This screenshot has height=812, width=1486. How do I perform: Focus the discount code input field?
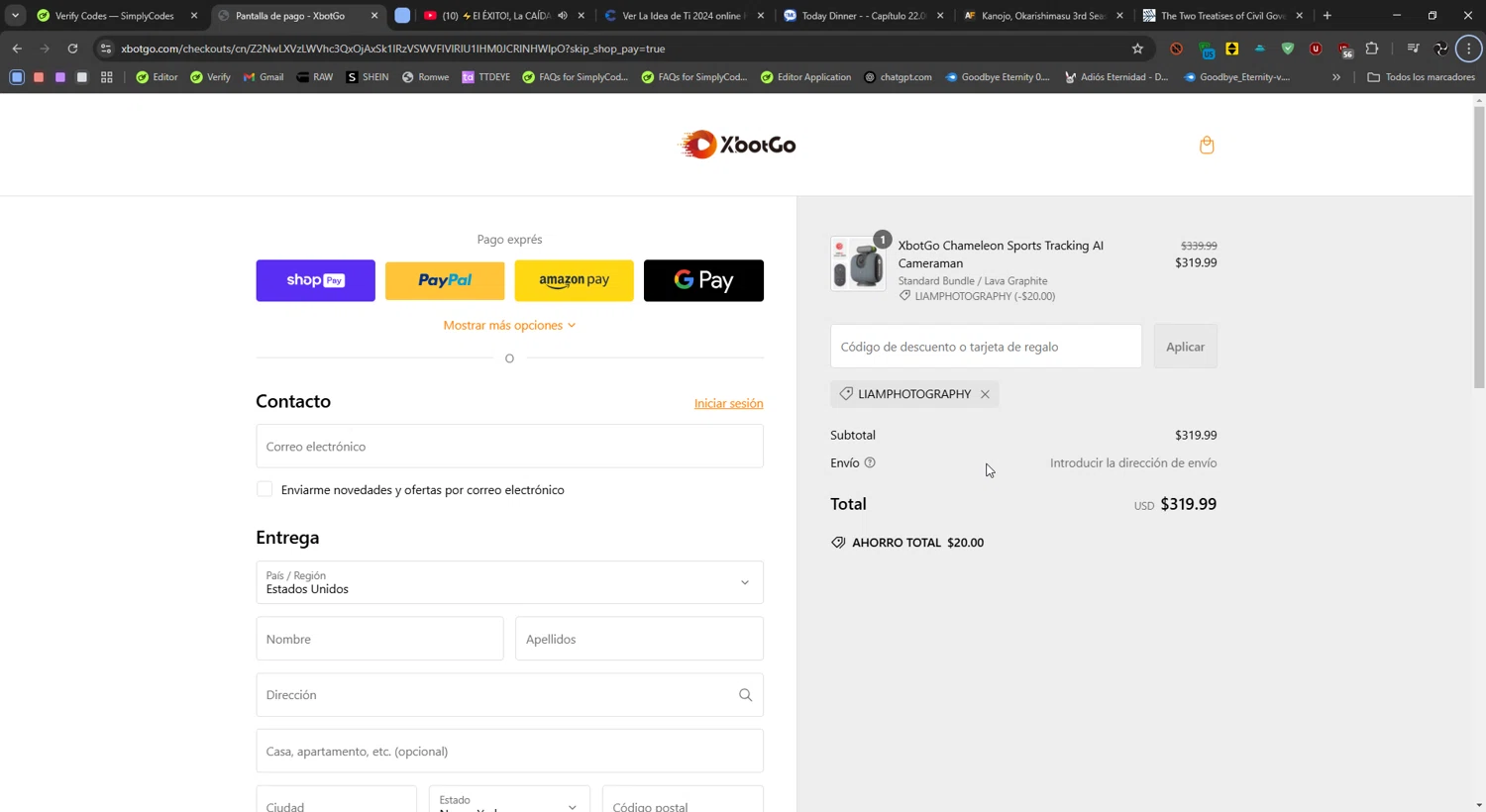986,347
